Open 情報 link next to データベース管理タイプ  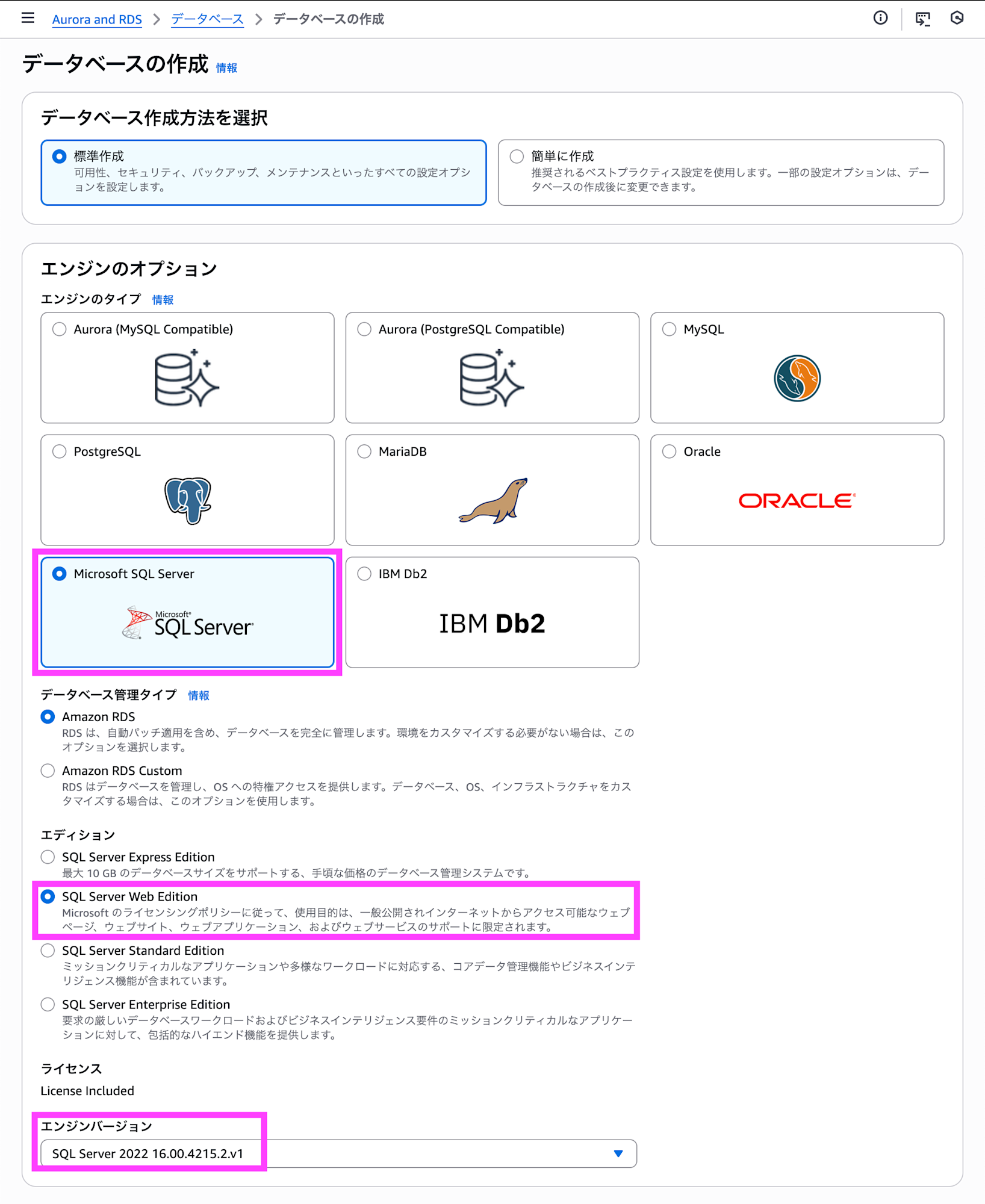click(x=198, y=695)
